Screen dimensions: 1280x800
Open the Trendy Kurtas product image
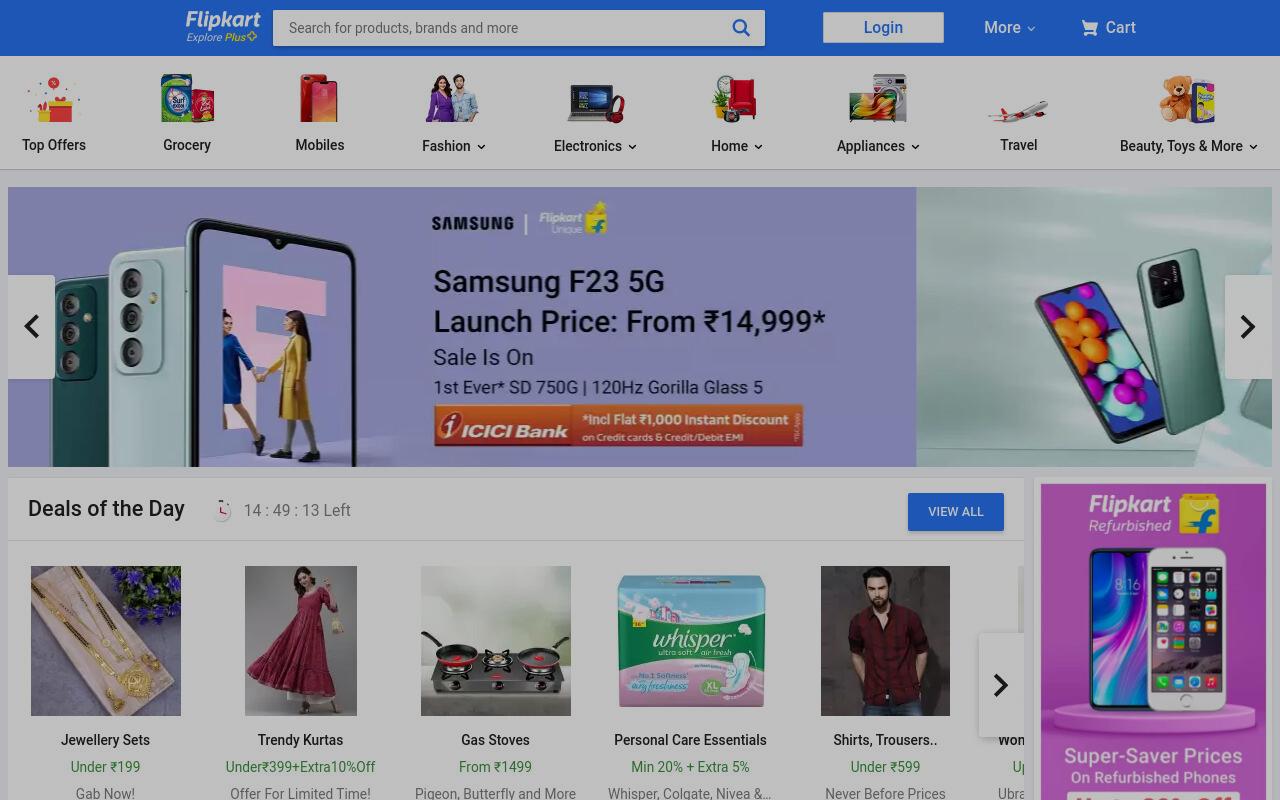pos(301,641)
